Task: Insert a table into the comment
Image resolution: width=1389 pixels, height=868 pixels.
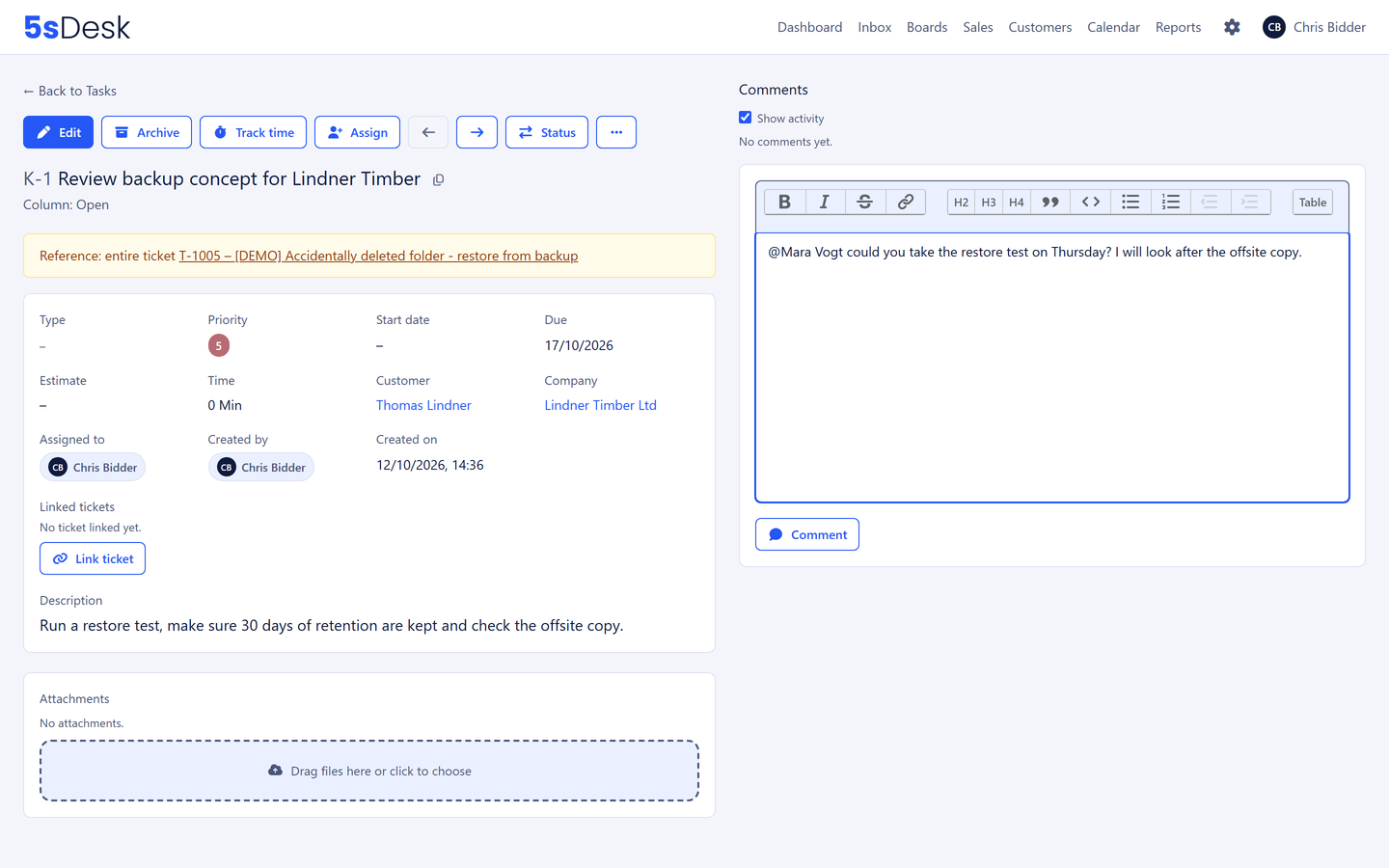Action: click(1312, 202)
